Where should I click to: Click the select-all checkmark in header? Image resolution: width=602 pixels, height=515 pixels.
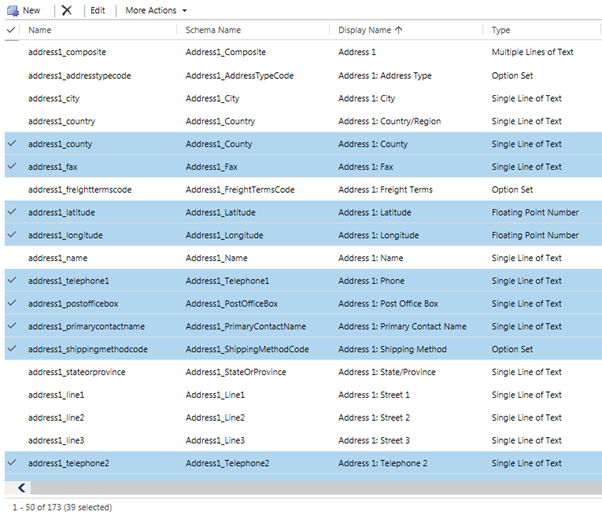pos(11,31)
